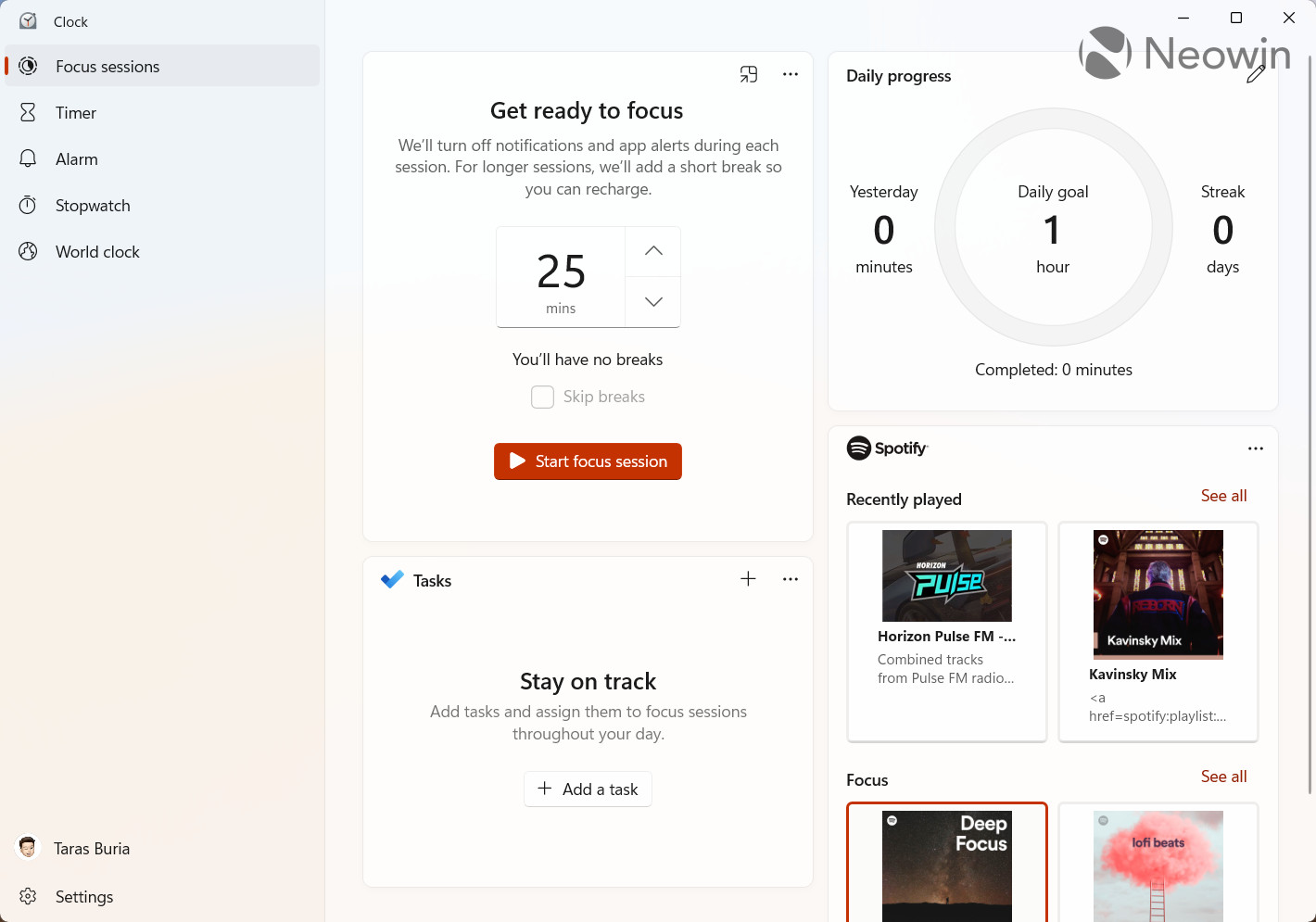This screenshot has height=922, width=1316.
Task: Toggle the Skip breaks checkbox
Action: pos(542,397)
